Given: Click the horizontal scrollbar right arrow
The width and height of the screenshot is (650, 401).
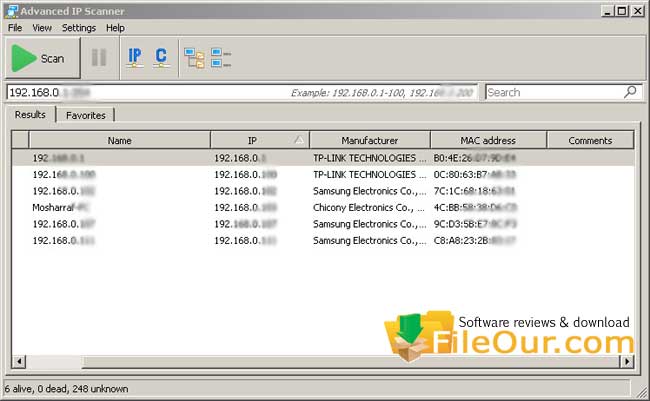Looking at the screenshot, I should pyautogui.click(x=627, y=362).
